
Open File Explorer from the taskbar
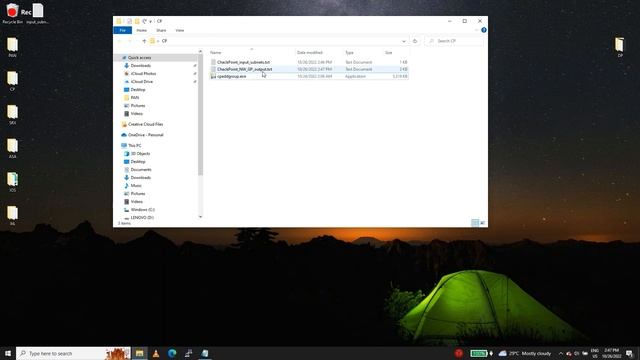[139, 353]
